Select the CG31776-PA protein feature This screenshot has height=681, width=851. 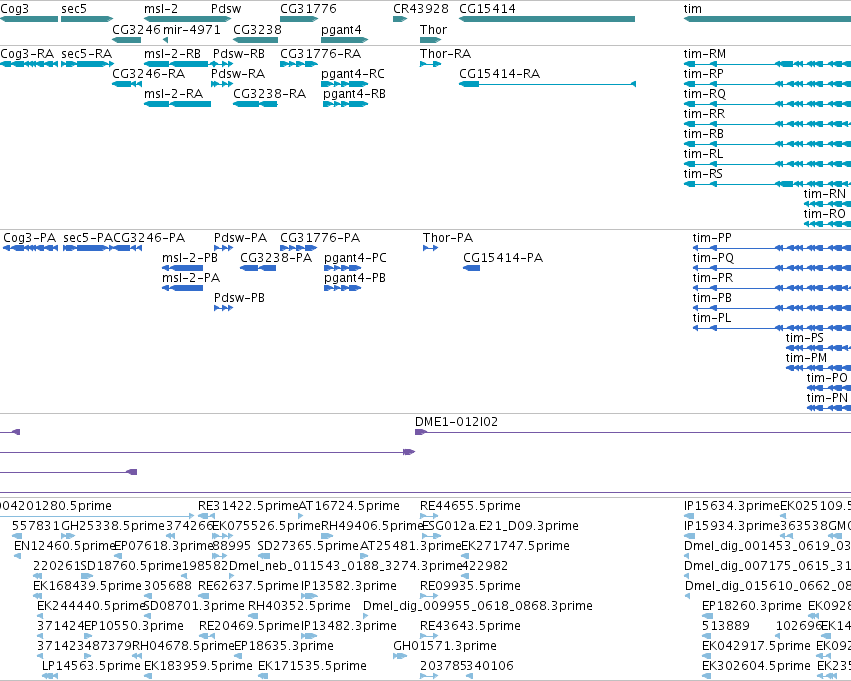(x=299, y=248)
